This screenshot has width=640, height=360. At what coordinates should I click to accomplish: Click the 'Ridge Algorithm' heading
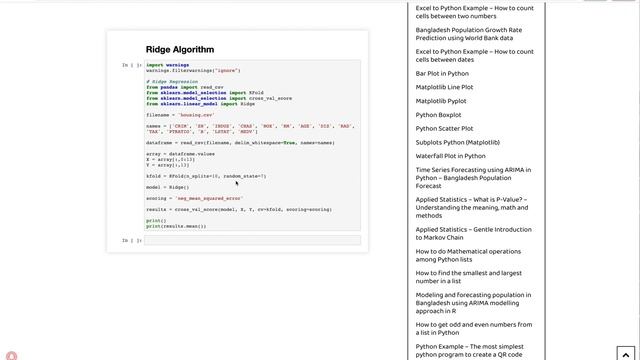180,49
